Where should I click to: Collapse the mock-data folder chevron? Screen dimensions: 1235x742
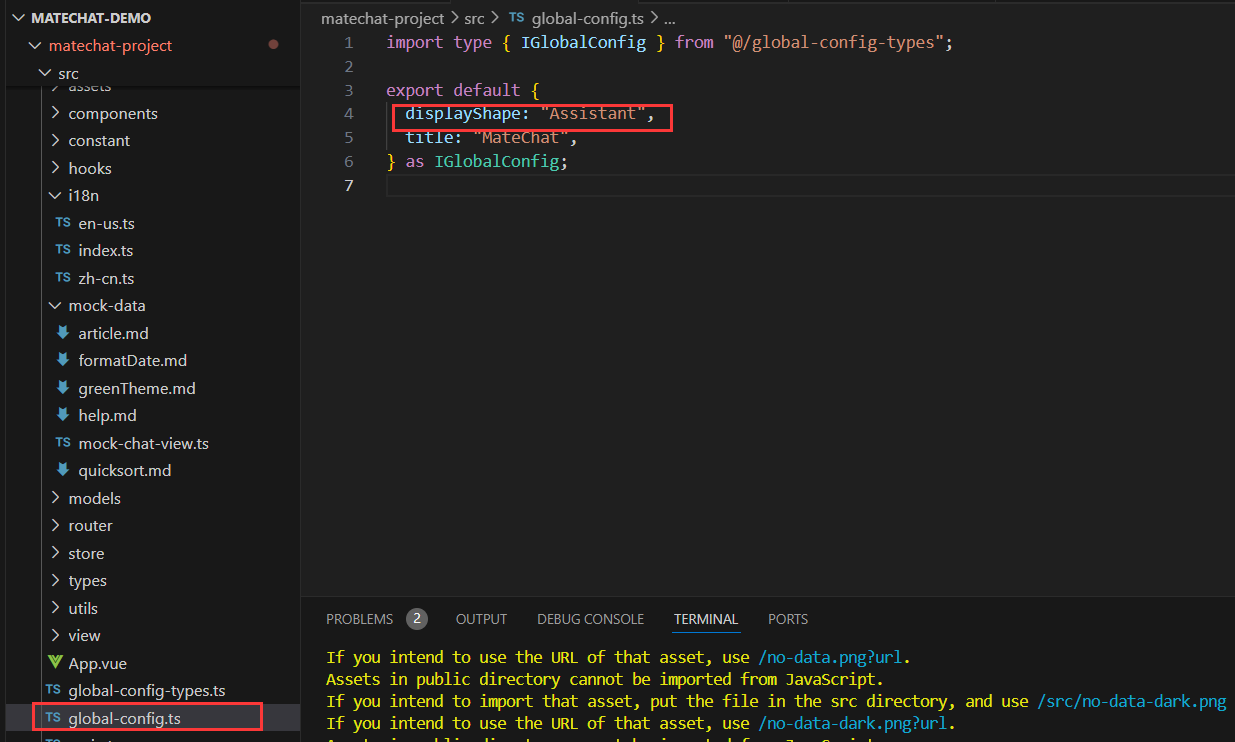click(56, 306)
